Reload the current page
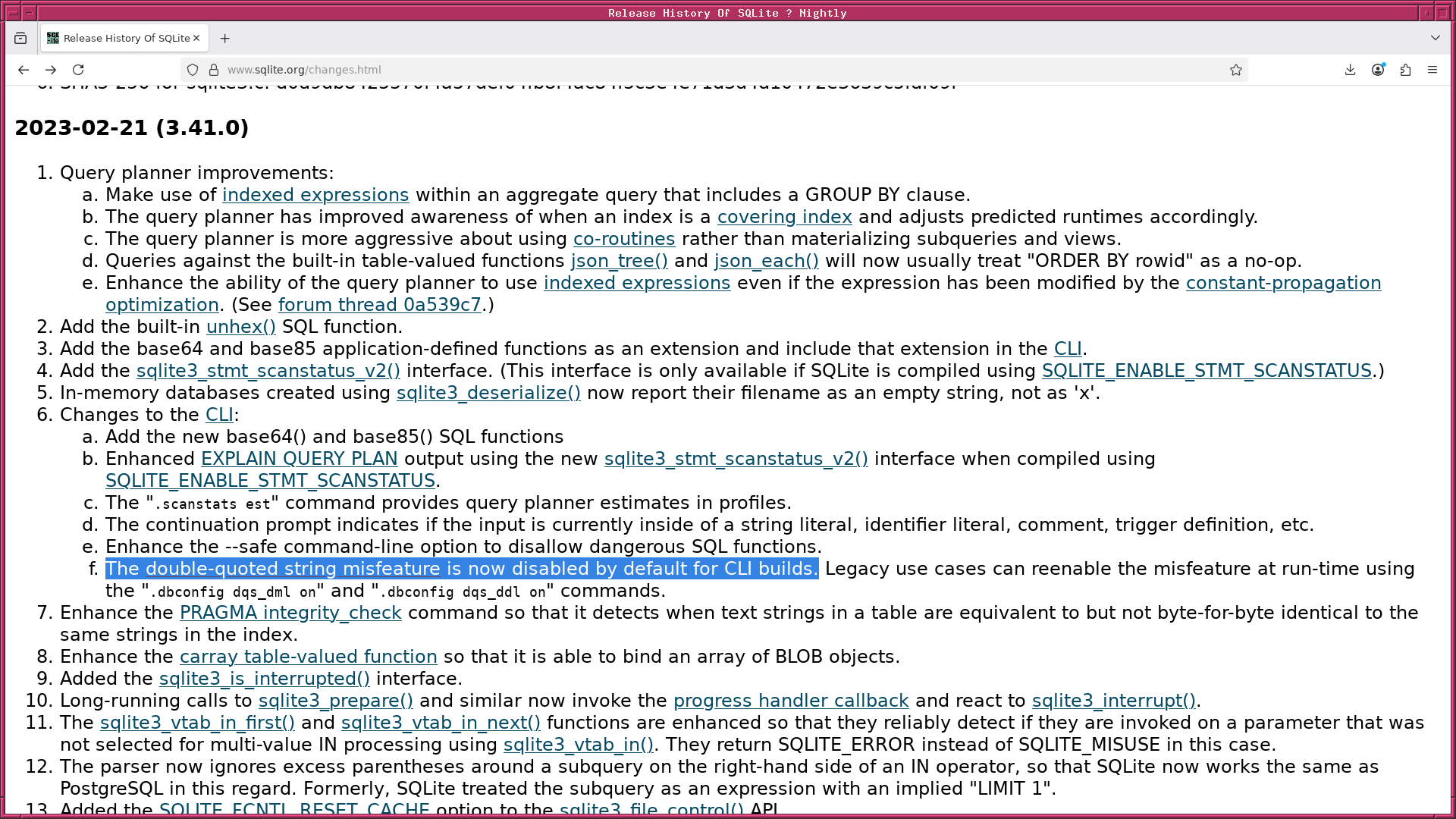 click(x=78, y=69)
